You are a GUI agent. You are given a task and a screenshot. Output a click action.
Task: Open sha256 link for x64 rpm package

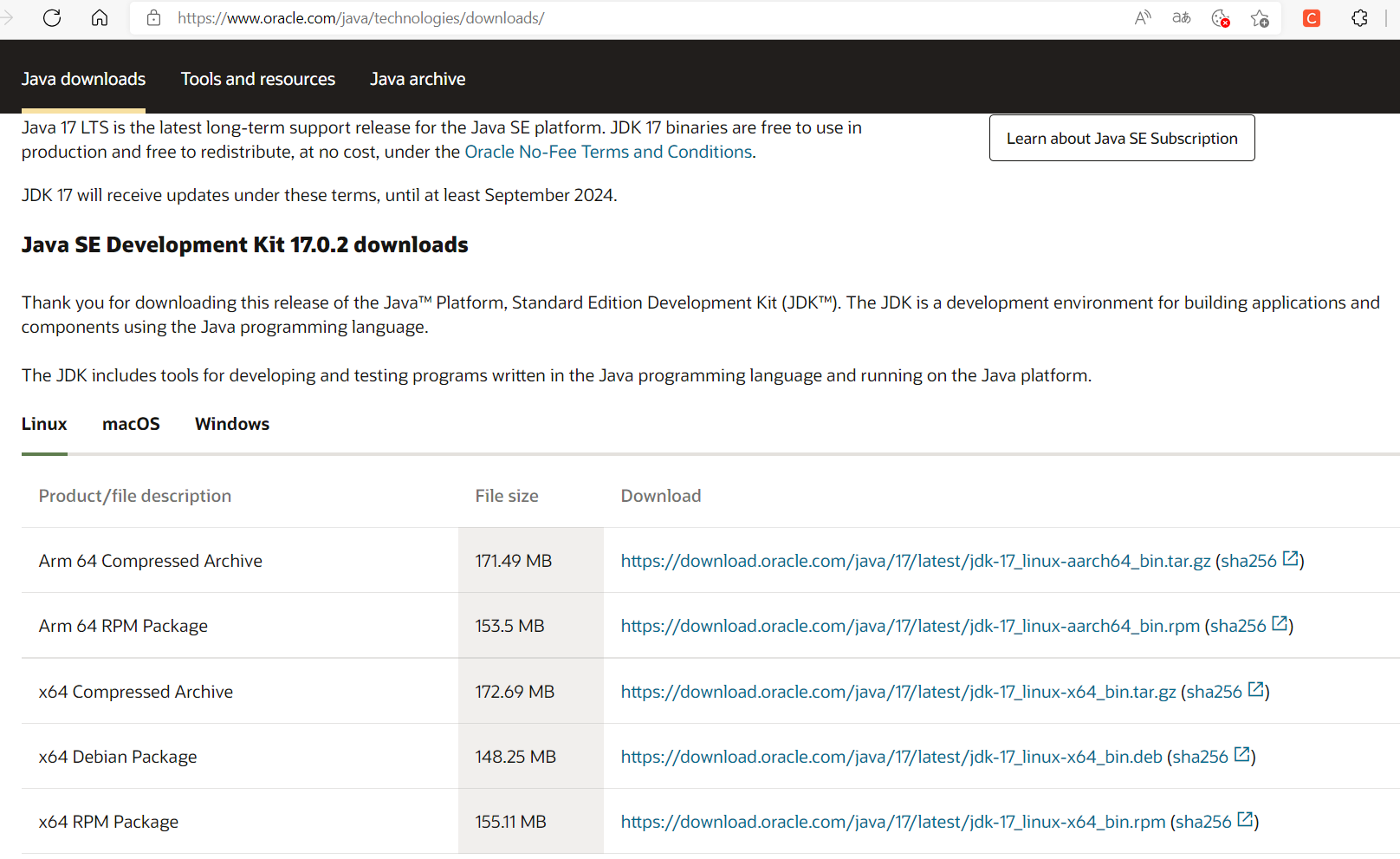point(1203,822)
